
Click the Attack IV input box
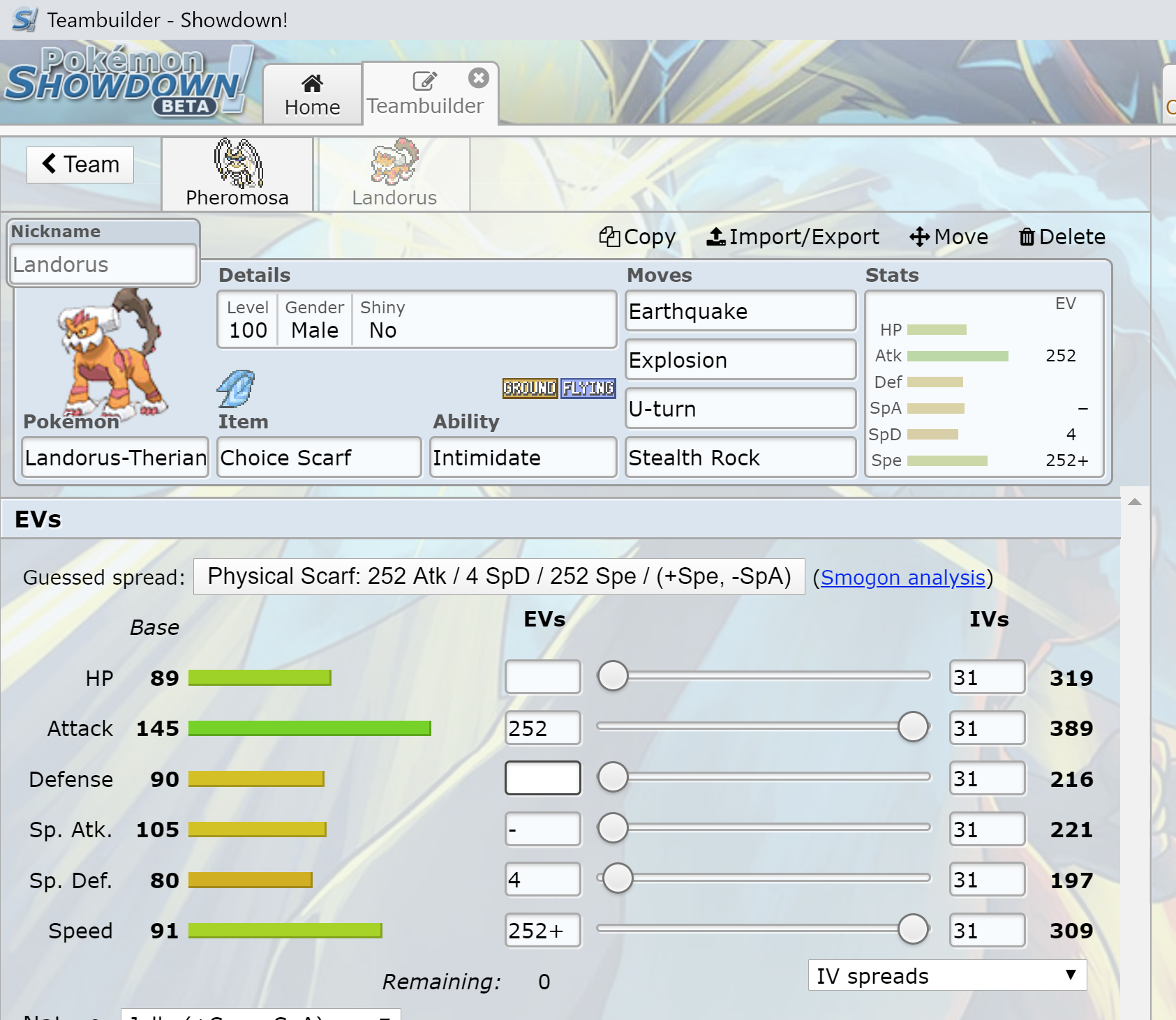click(988, 728)
